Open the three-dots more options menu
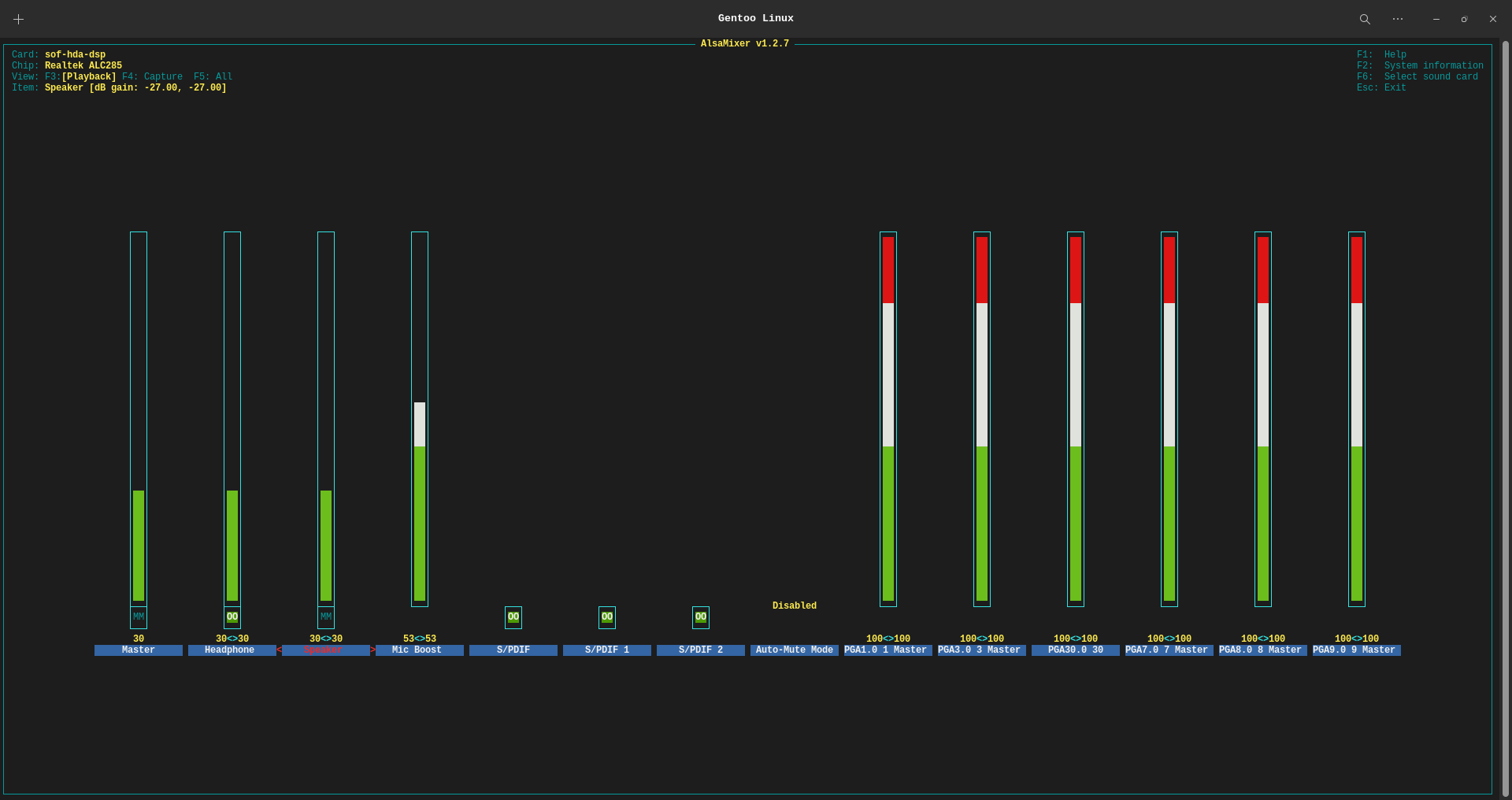1512x800 pixels. tap(1398, 19)
